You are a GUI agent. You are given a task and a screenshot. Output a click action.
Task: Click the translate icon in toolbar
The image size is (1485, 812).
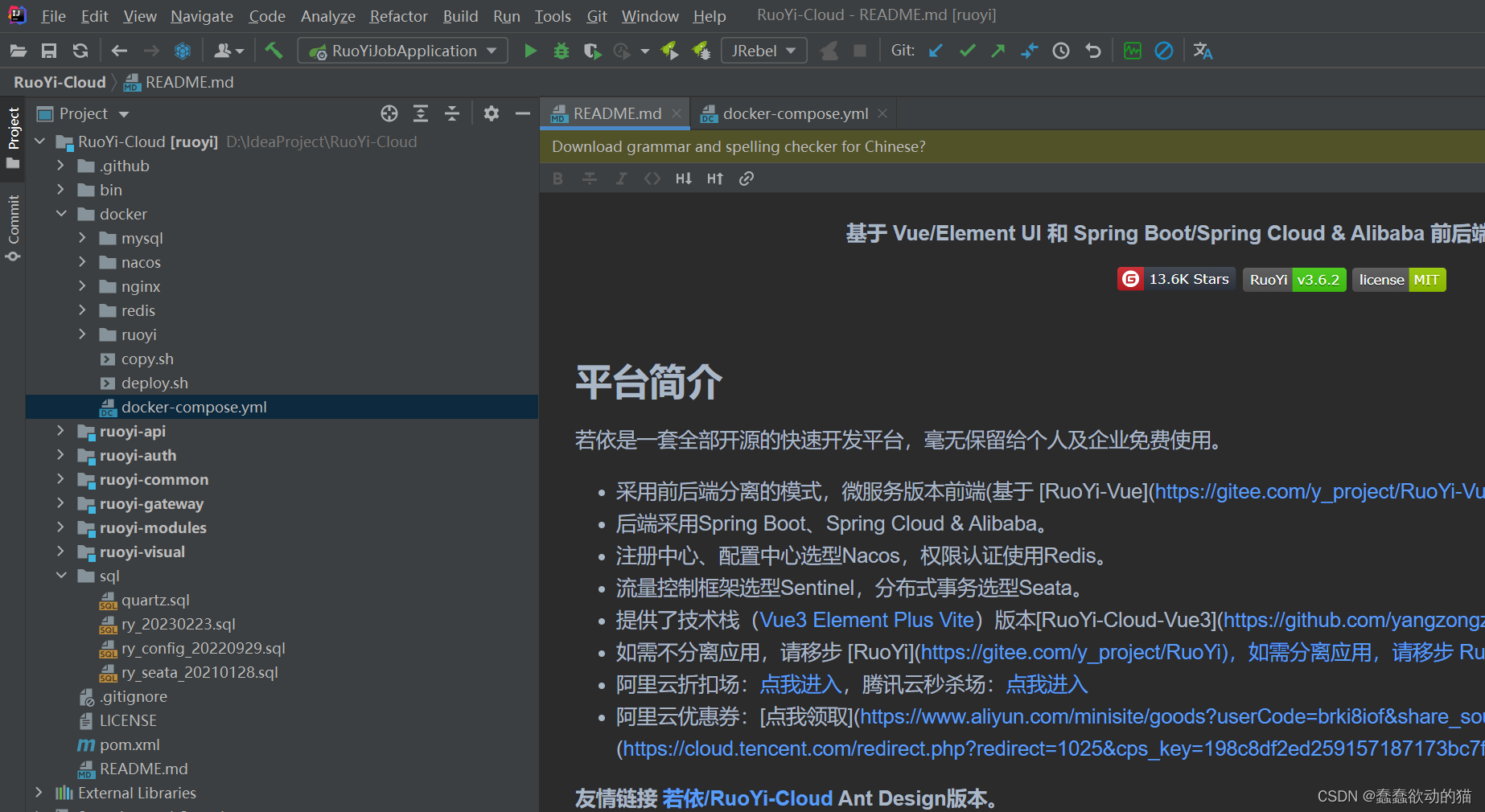[1203, 51]
